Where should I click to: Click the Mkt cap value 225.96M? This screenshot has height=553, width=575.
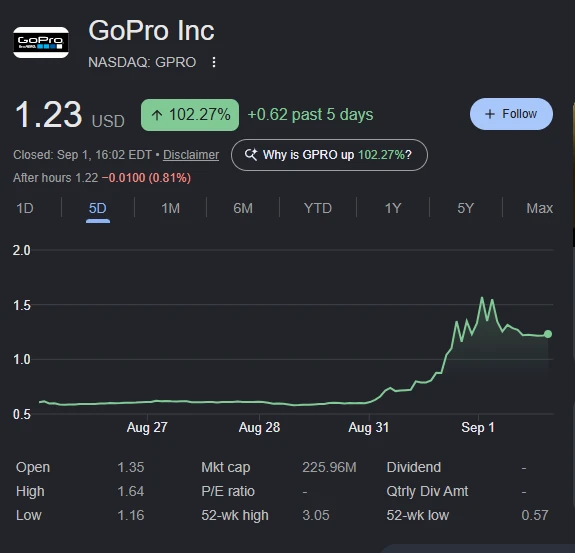[329, 468]
